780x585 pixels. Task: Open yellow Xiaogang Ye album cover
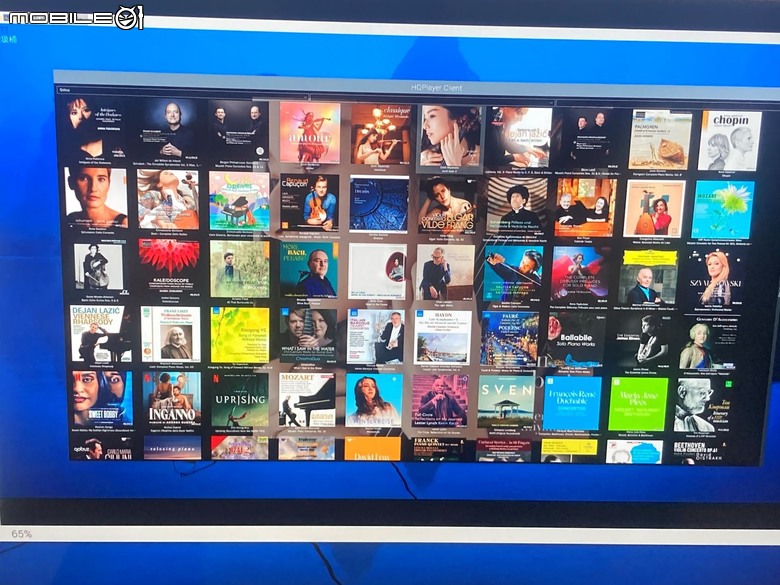[x=240, y=335]
